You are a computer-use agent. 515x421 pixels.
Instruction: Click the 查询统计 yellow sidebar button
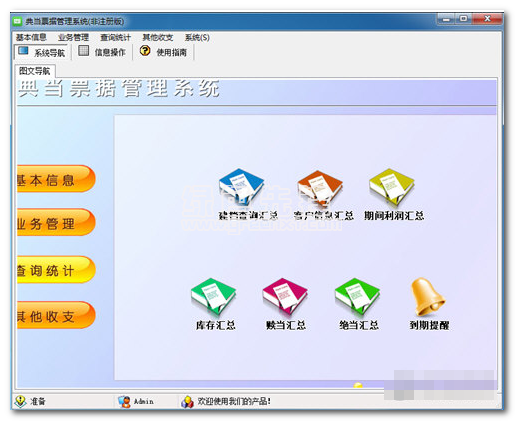[56, 270]
